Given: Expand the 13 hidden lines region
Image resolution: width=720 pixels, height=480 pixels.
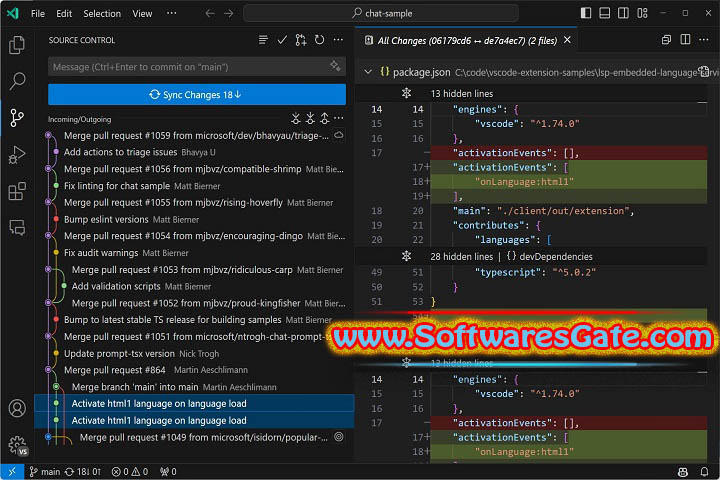Looking at the screenshot, I should click(x=406, y=93).
